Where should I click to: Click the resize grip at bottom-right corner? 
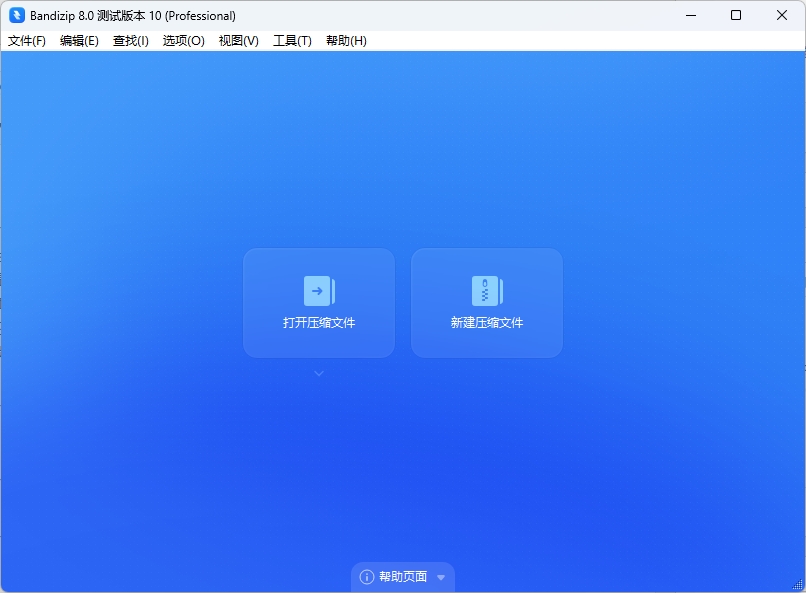(x=798, y=586)
